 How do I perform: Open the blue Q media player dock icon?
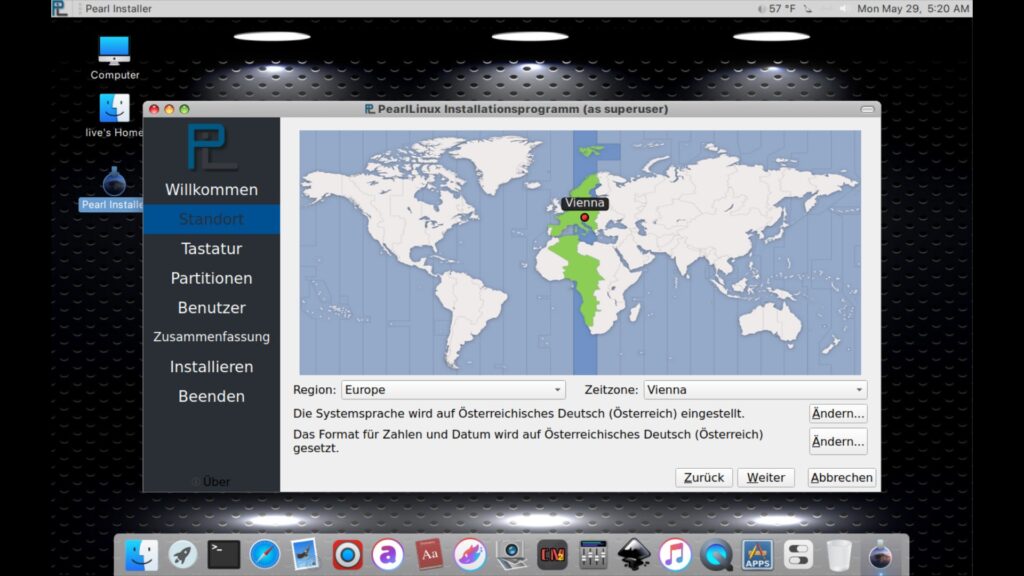click(x=716, y=555)
